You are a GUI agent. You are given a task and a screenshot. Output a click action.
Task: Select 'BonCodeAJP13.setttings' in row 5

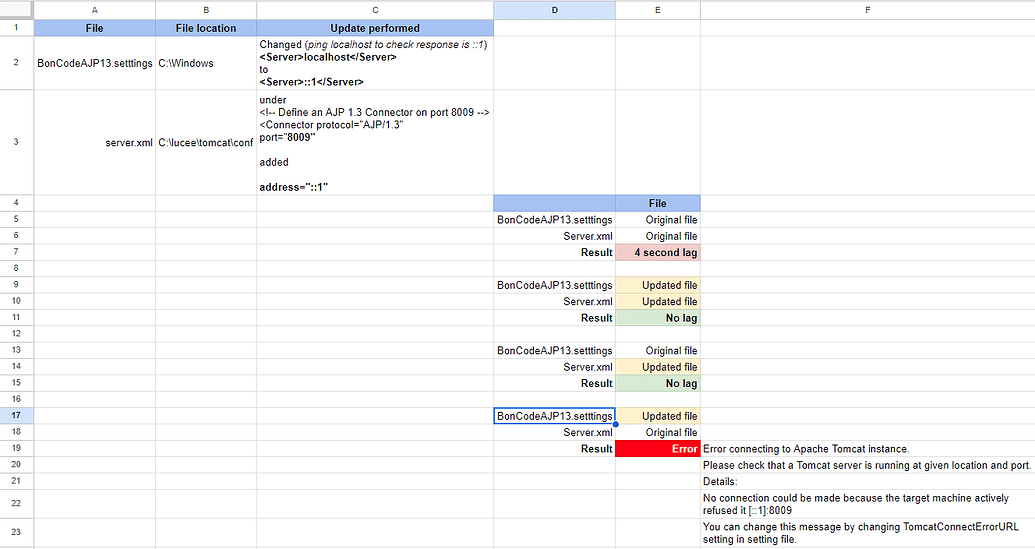click(554, 220)
